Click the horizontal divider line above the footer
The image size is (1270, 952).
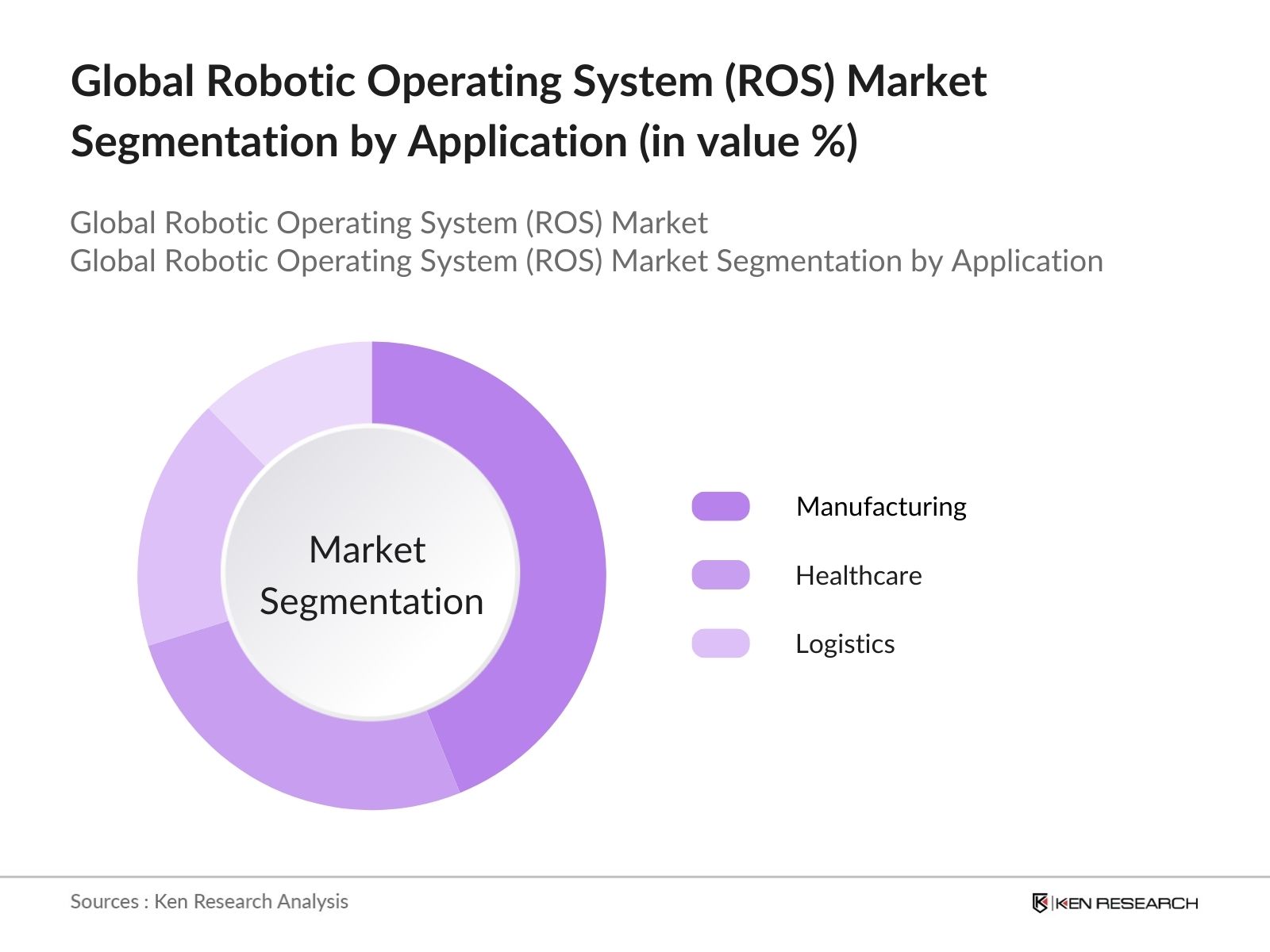pos(635,877)
